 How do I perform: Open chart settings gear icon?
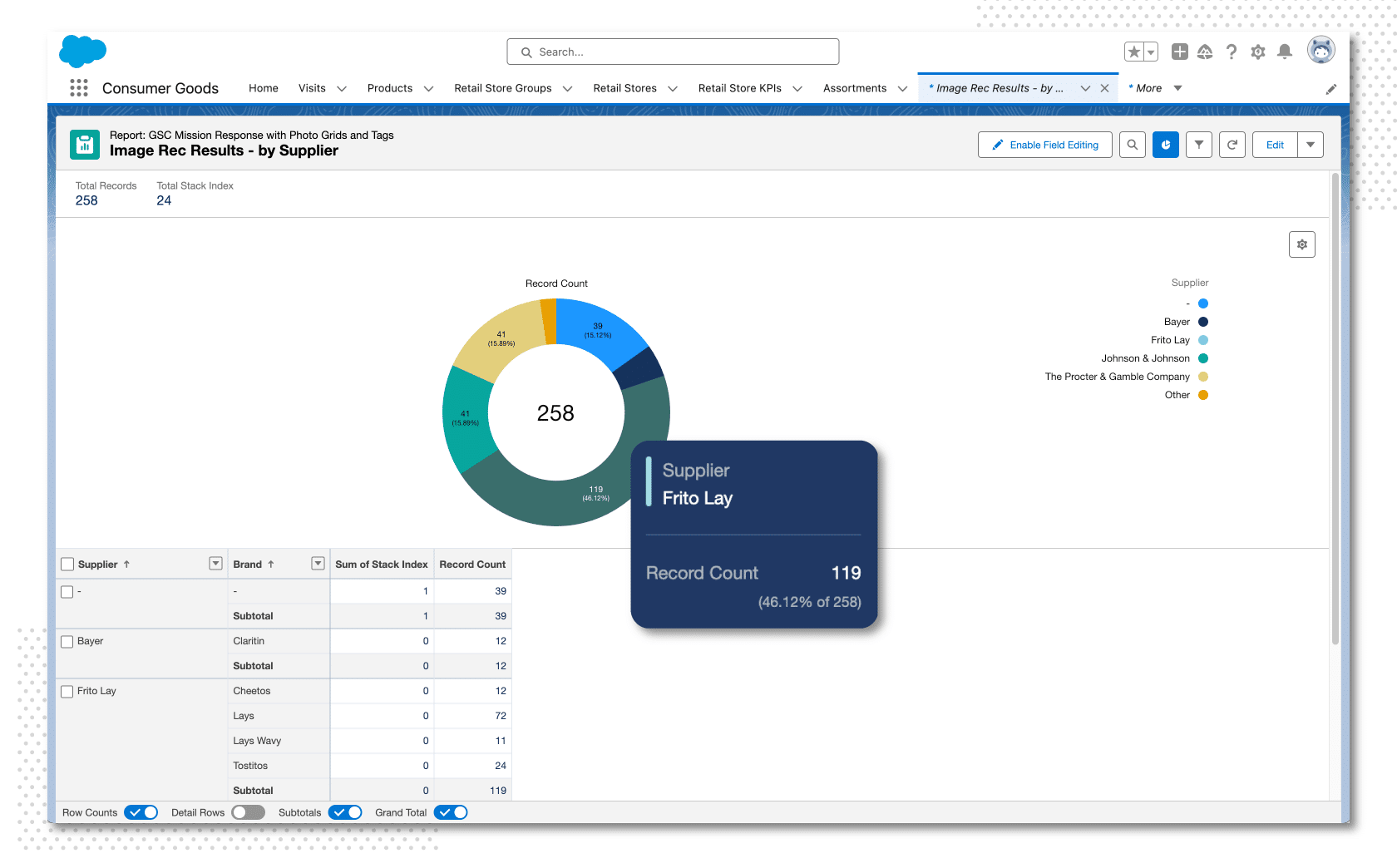1301,244
